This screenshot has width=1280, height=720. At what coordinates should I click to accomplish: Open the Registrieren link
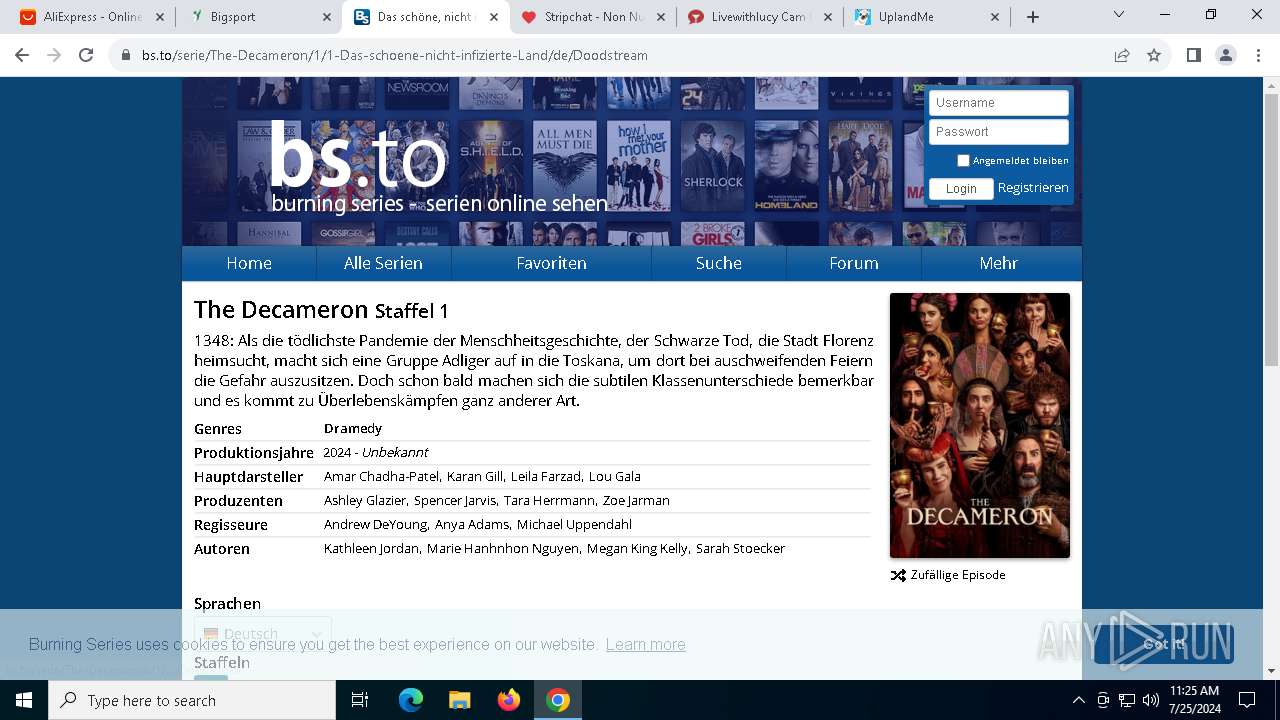pyautogui.click(x=1033, y=188)
